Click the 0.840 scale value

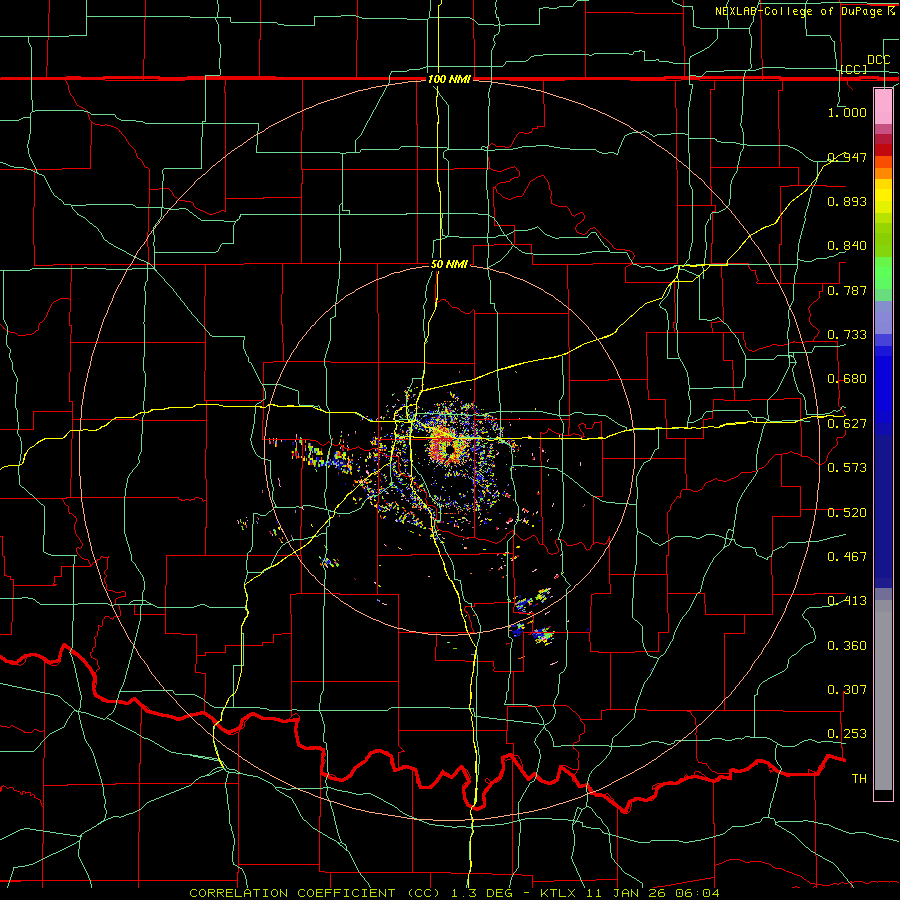(x=847, y=246)
